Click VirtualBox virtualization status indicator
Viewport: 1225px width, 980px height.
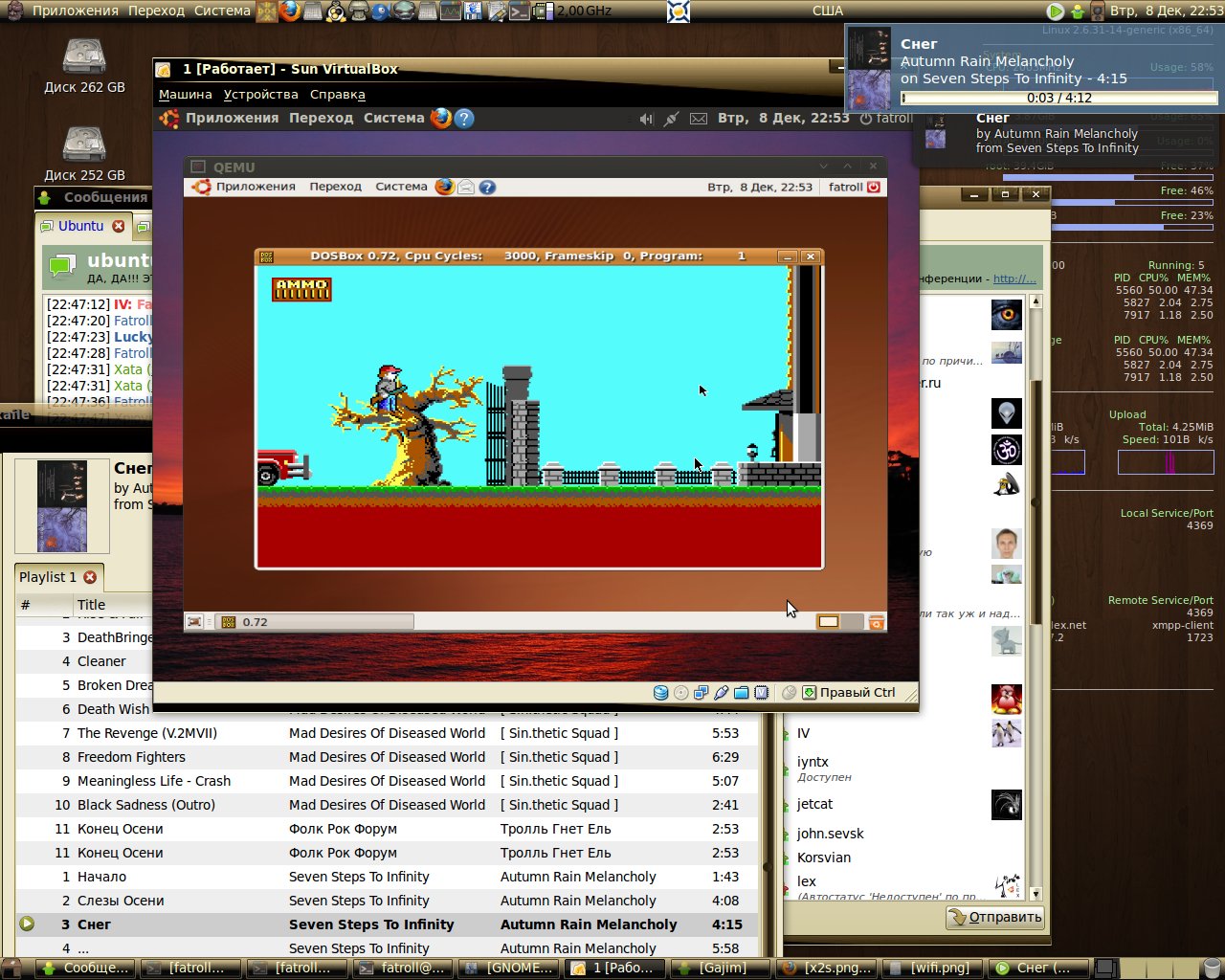[761, 693]
